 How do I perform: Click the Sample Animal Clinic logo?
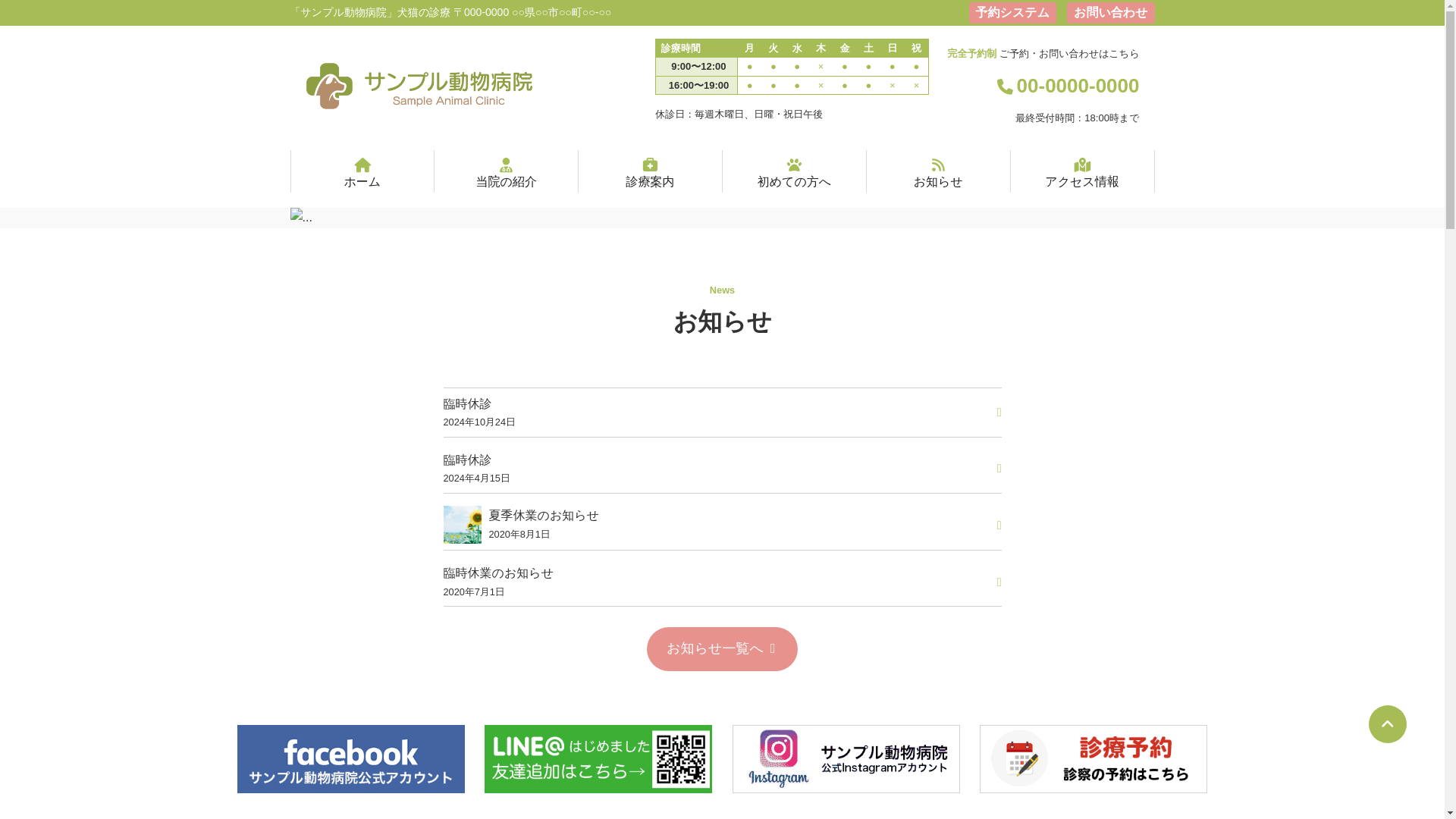click(419, 86)
